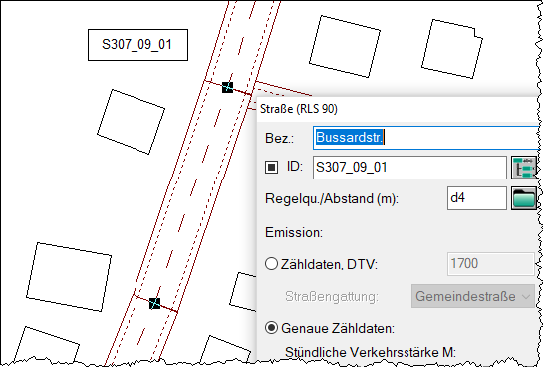Open the Gemeindestraße dropdown
543x367 pixels.
(x=473, y=296)
